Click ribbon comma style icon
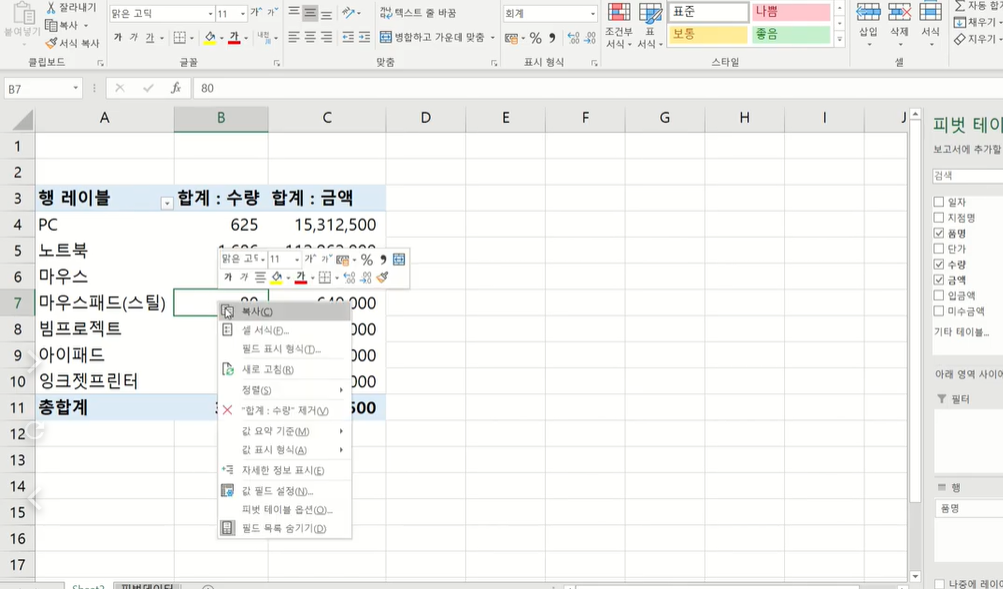 pyautogui.click(x=552, y=38)
